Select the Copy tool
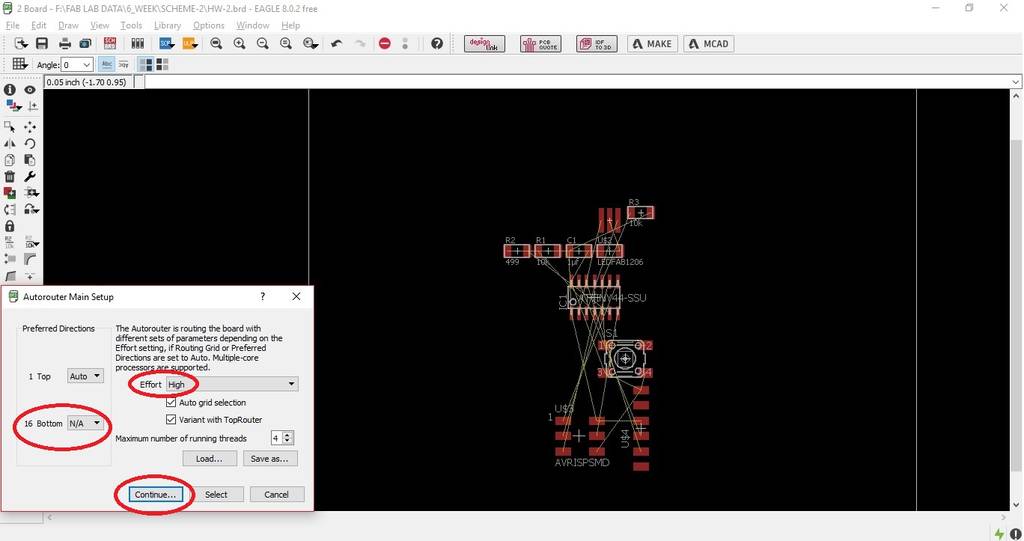The width and height of the screenshot is (1024, 541). click(10, 160)
